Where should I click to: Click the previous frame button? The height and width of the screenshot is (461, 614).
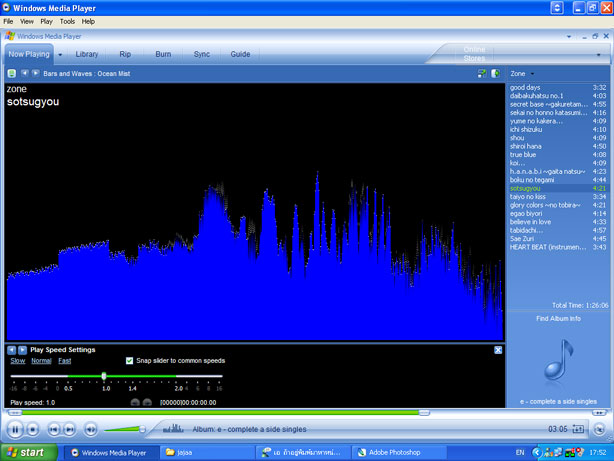click(135, 402)
